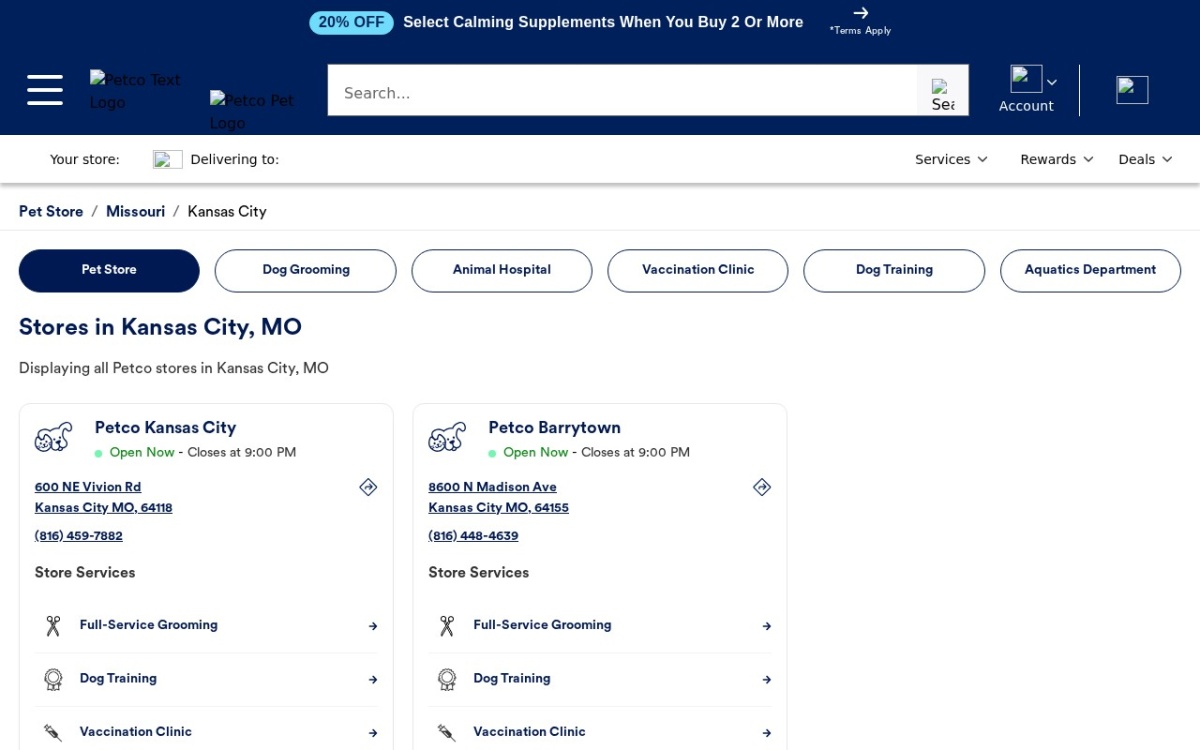Expand the Deals dropdown

[x=1145, y=159]
